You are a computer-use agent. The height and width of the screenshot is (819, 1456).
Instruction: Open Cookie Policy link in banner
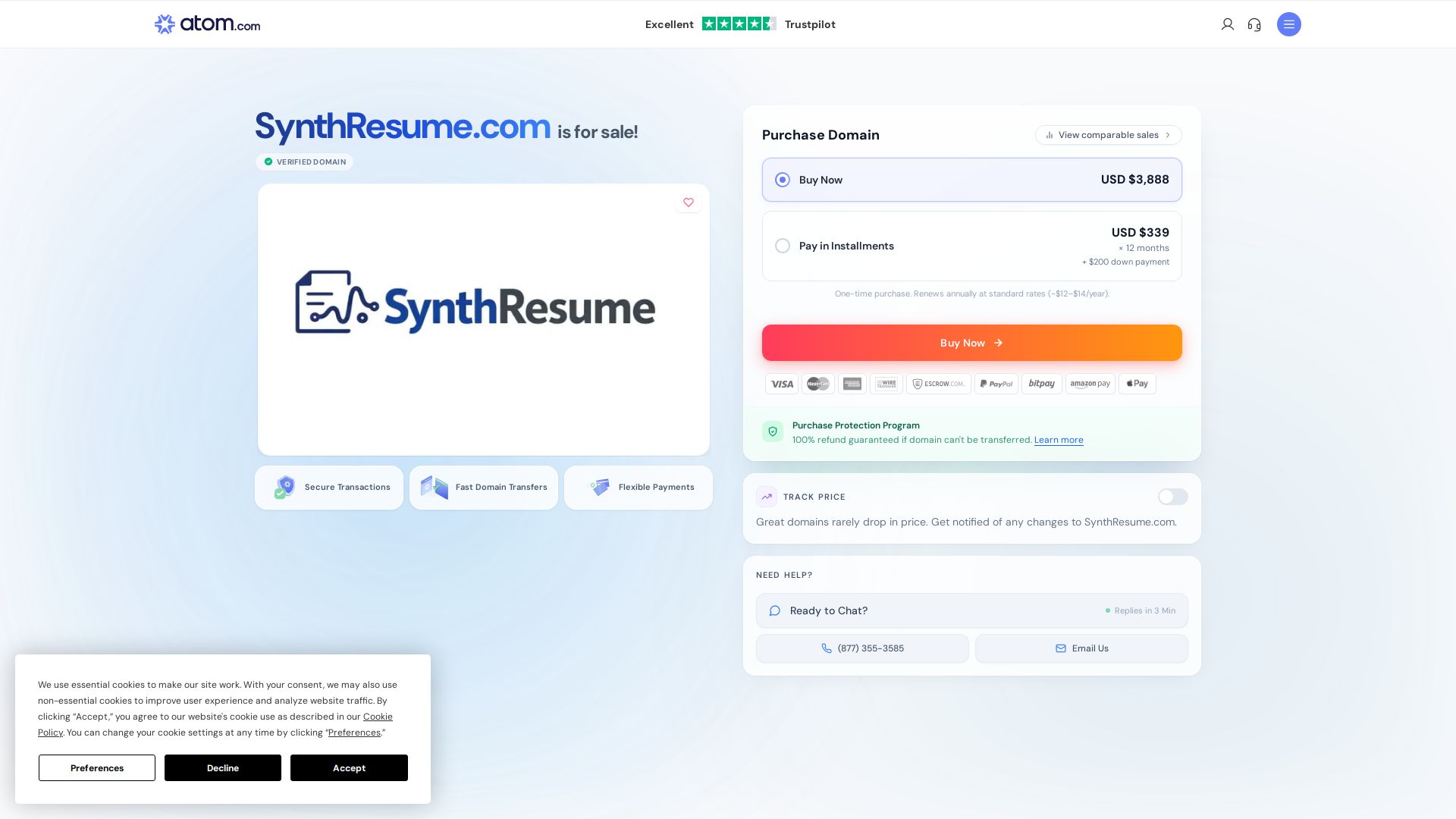click(x=378, y=717)
